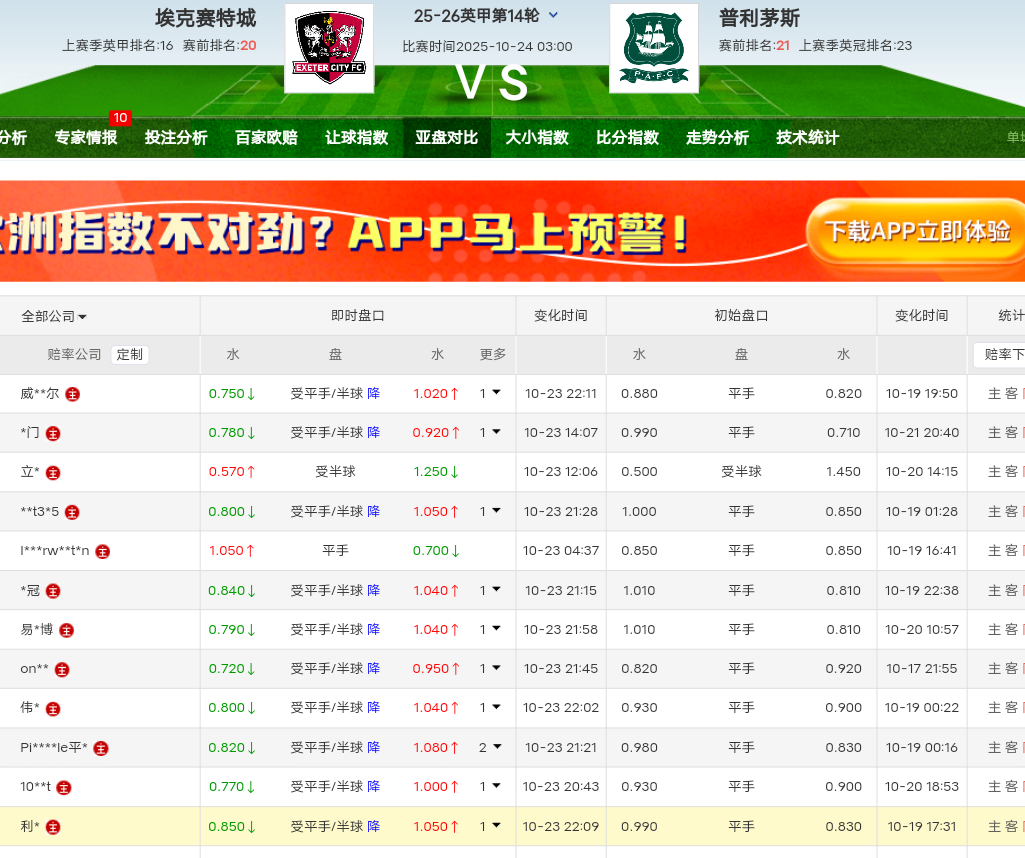Click the Exeter City FC team logo
Viewport: 1025px width, 858px height.
(x=329, y=48)
